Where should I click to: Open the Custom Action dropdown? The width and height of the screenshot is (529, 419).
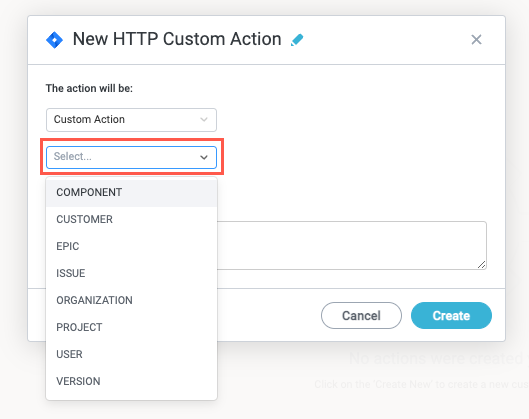[131, 120]
